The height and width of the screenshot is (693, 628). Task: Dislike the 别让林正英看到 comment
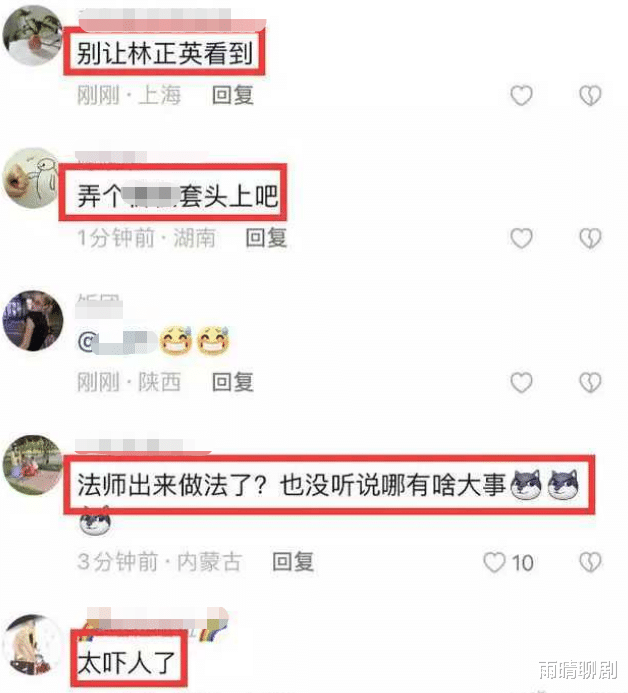tap(590, 95)
